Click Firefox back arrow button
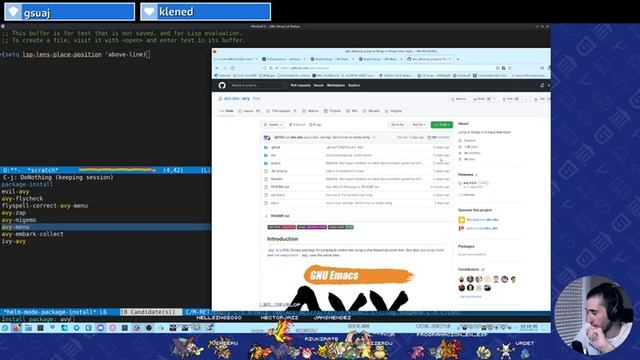 pos(217,68)
